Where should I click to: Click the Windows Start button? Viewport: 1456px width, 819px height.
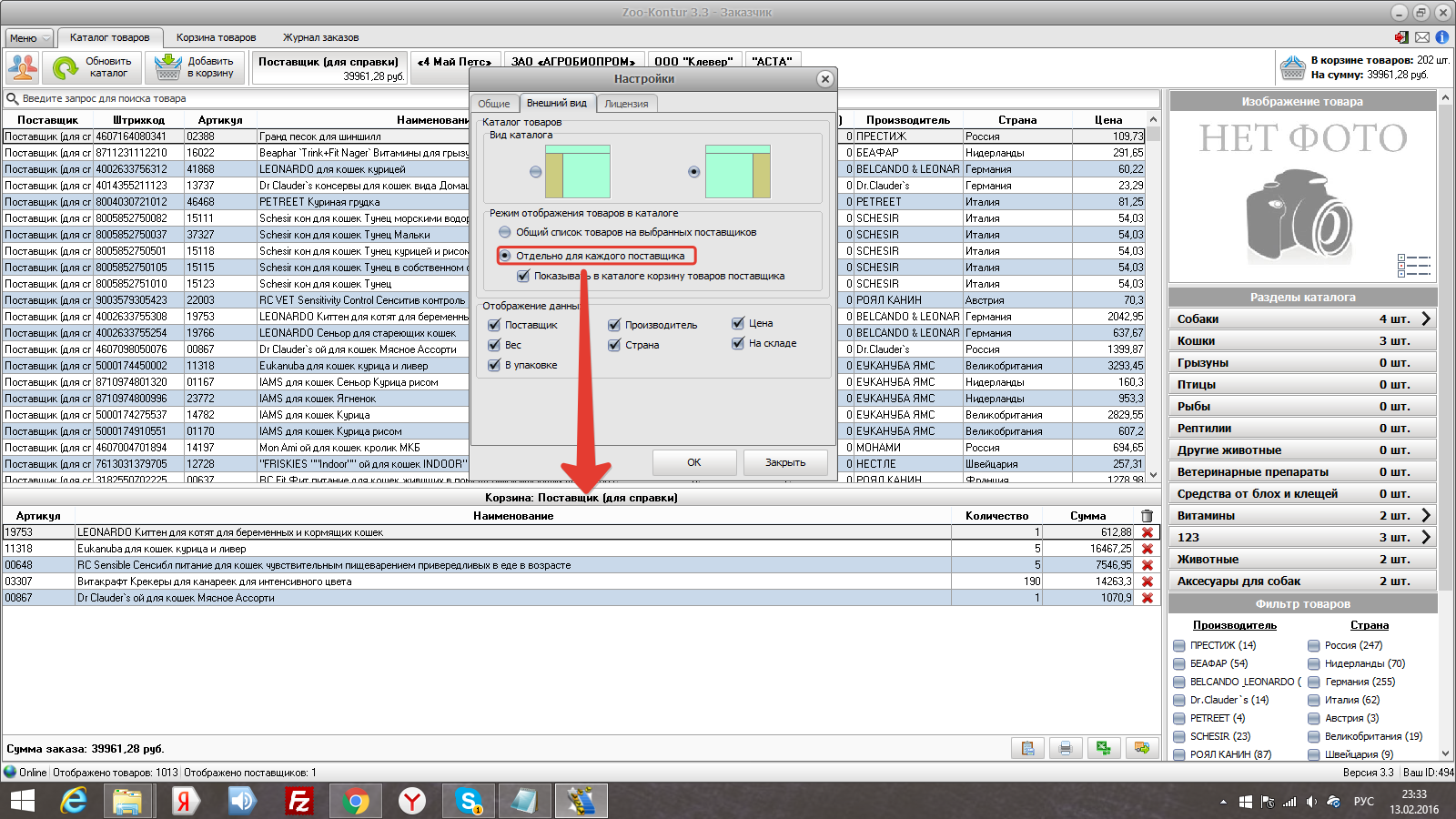[x=23, y=801]
